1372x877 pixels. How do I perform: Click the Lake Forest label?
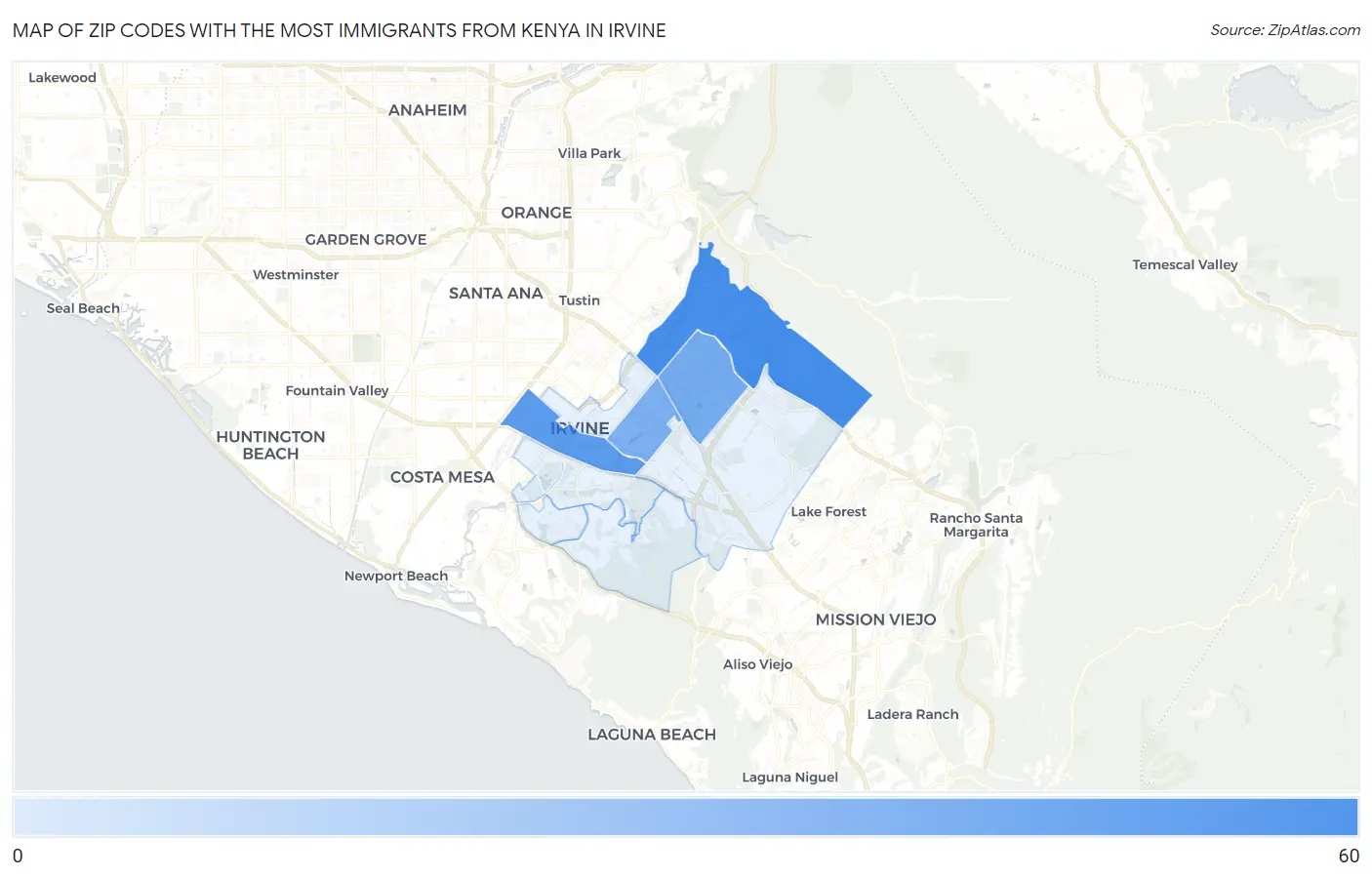point(828,511)
